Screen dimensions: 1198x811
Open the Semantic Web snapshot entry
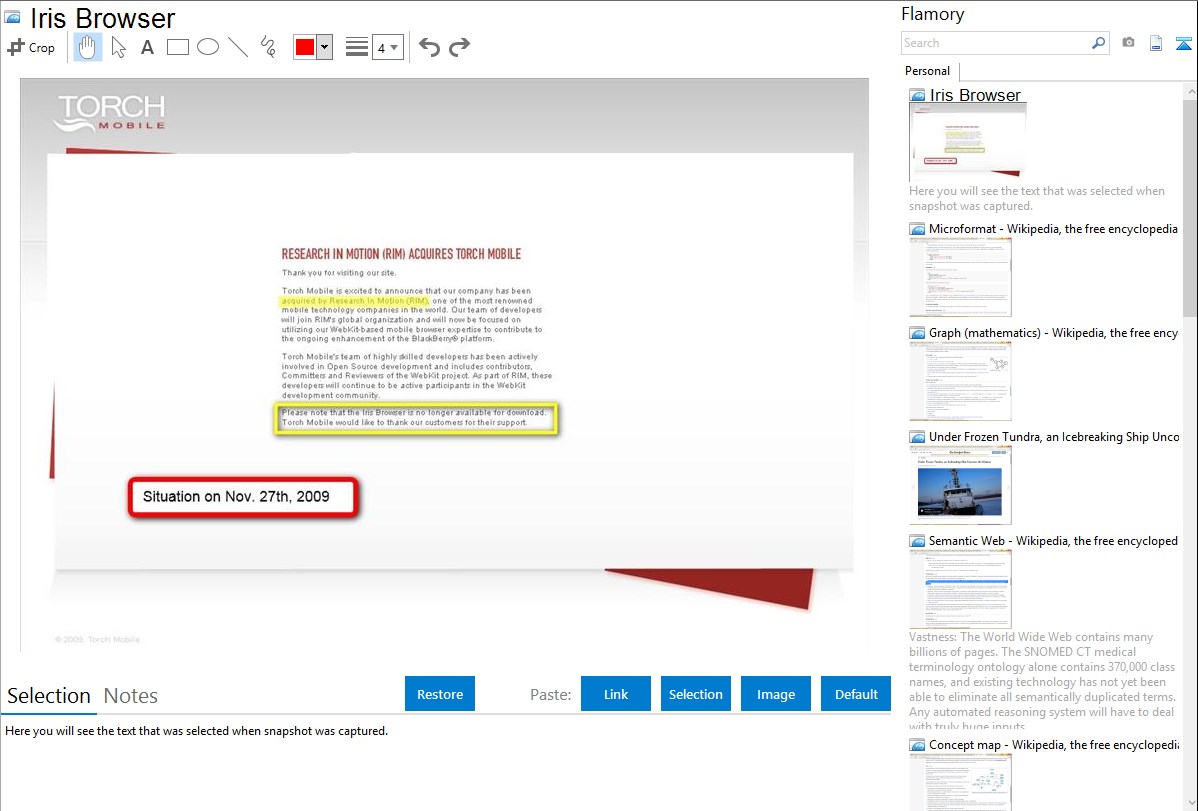click(x=1053, y=540)
